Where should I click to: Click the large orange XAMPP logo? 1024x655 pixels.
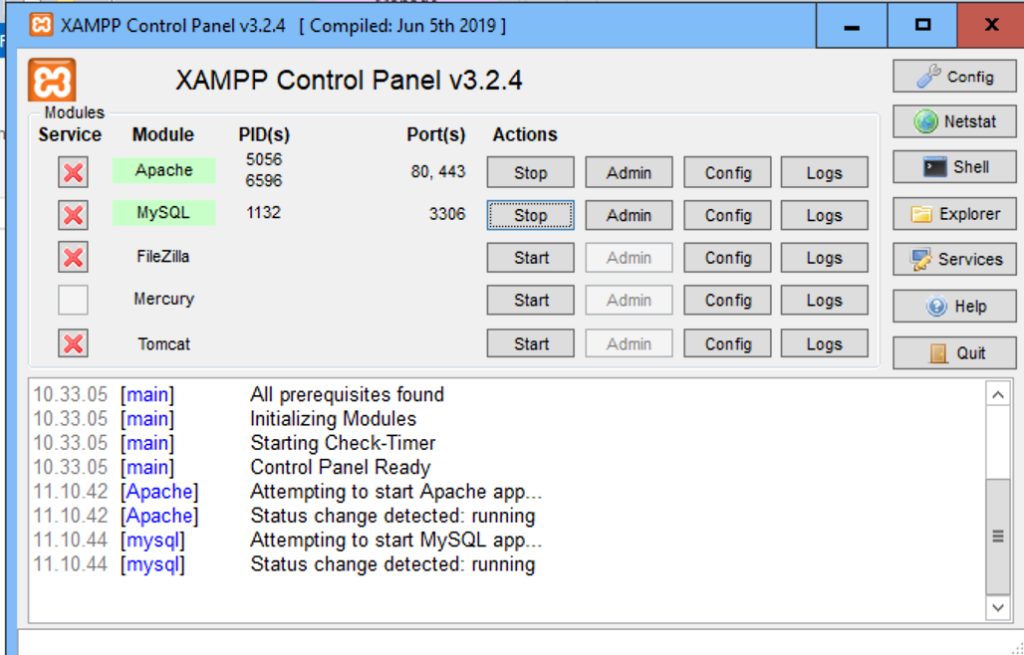[52, 80]
